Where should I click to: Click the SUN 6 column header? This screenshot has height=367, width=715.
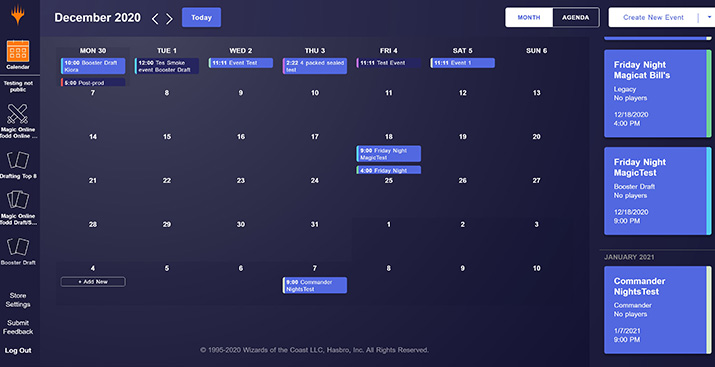536,51
